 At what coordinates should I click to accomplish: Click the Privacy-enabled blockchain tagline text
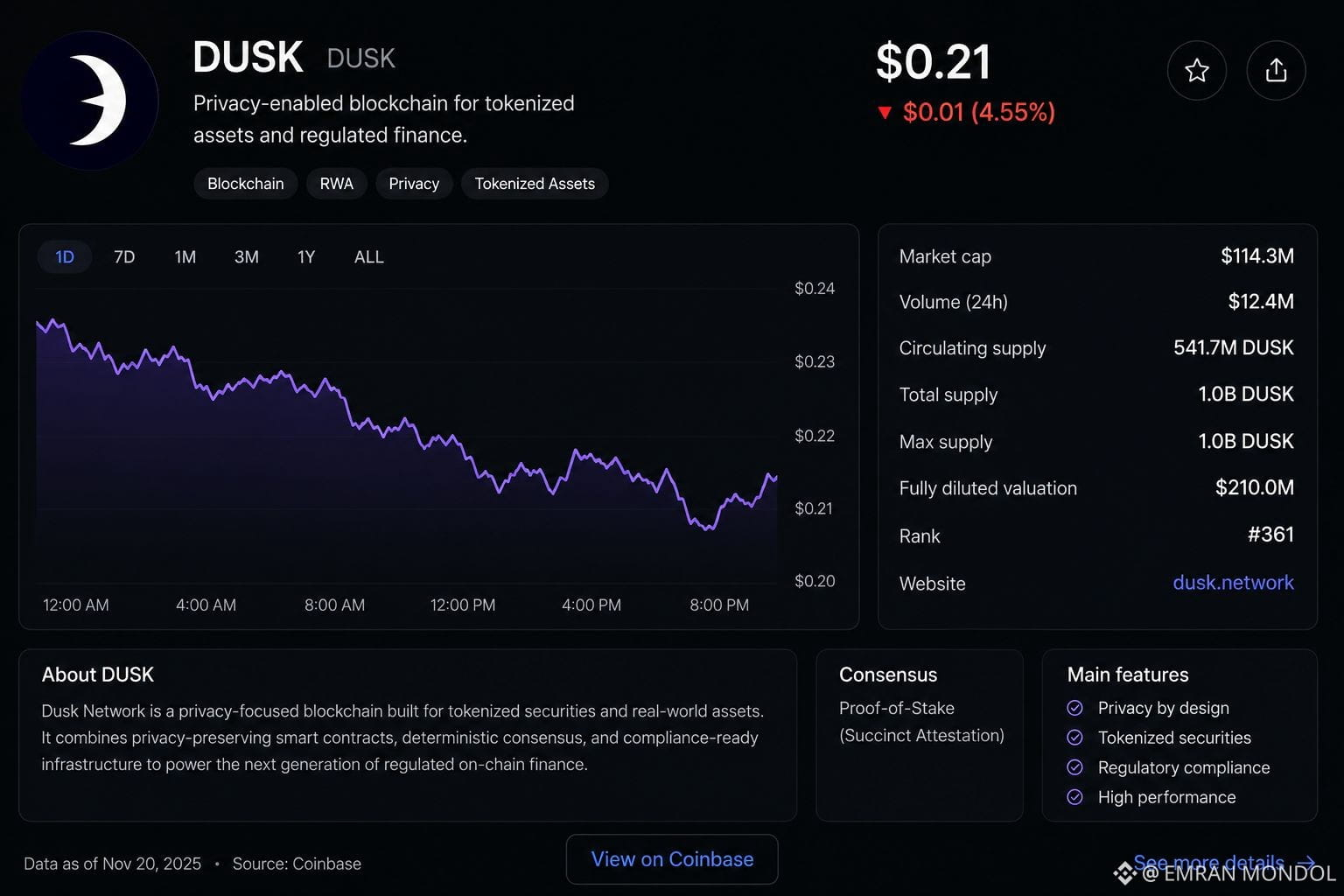pos(384,119)
